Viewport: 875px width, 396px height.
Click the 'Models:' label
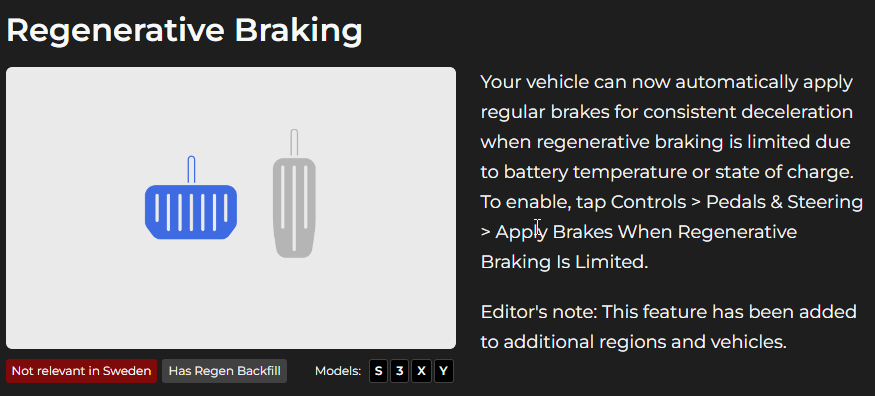[338, 371]
